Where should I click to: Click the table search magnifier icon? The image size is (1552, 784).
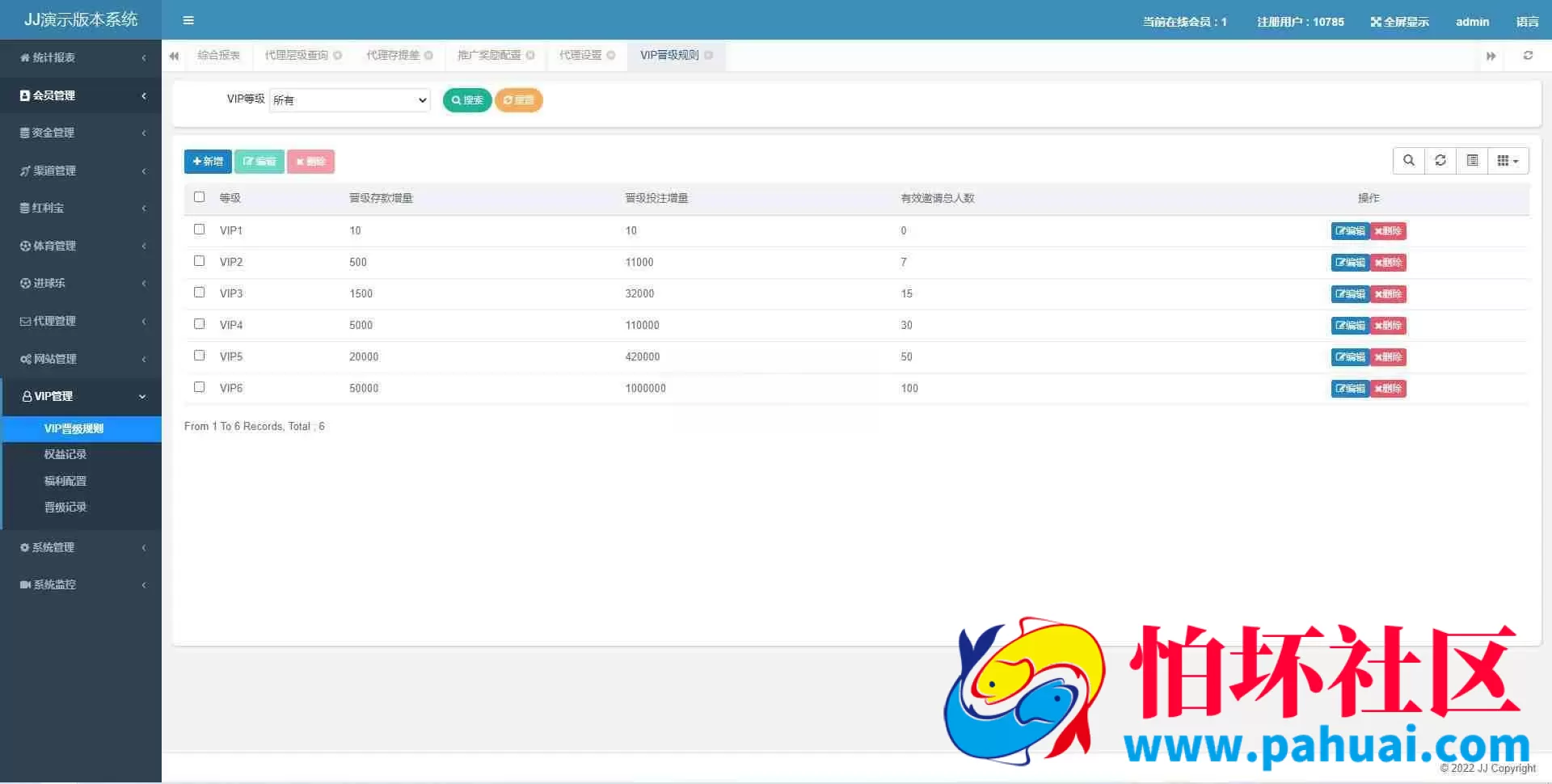click(x=1409, y=161)
